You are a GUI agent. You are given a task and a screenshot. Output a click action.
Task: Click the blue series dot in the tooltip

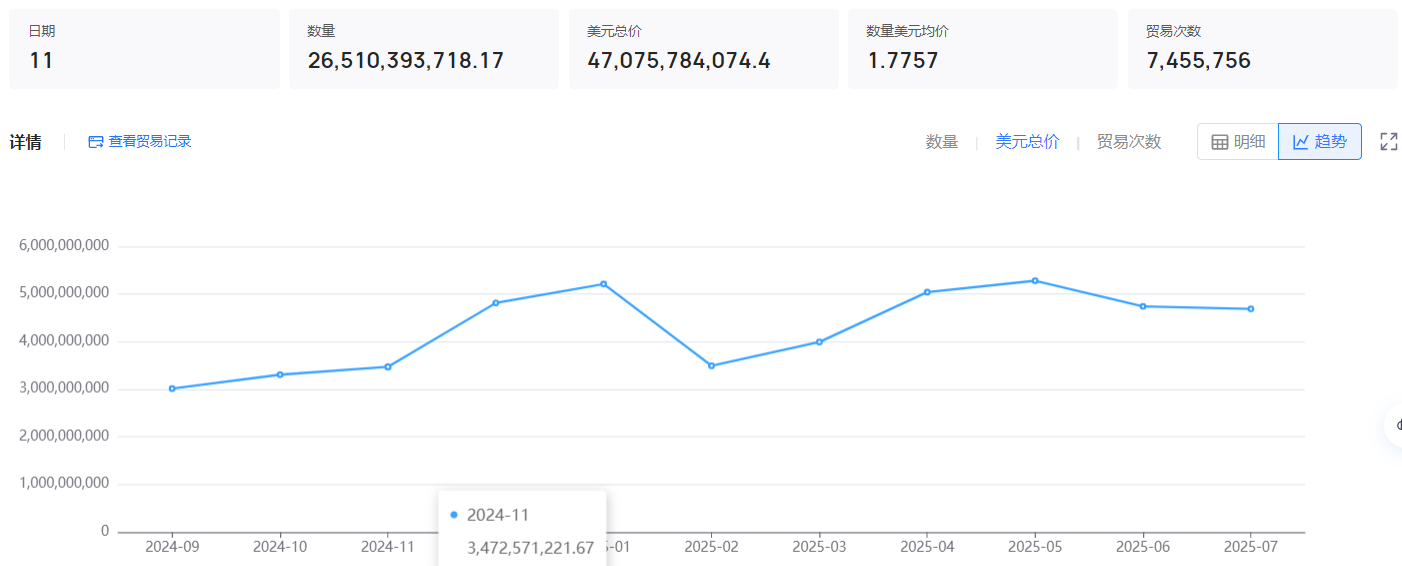click(x=454, y=515)
